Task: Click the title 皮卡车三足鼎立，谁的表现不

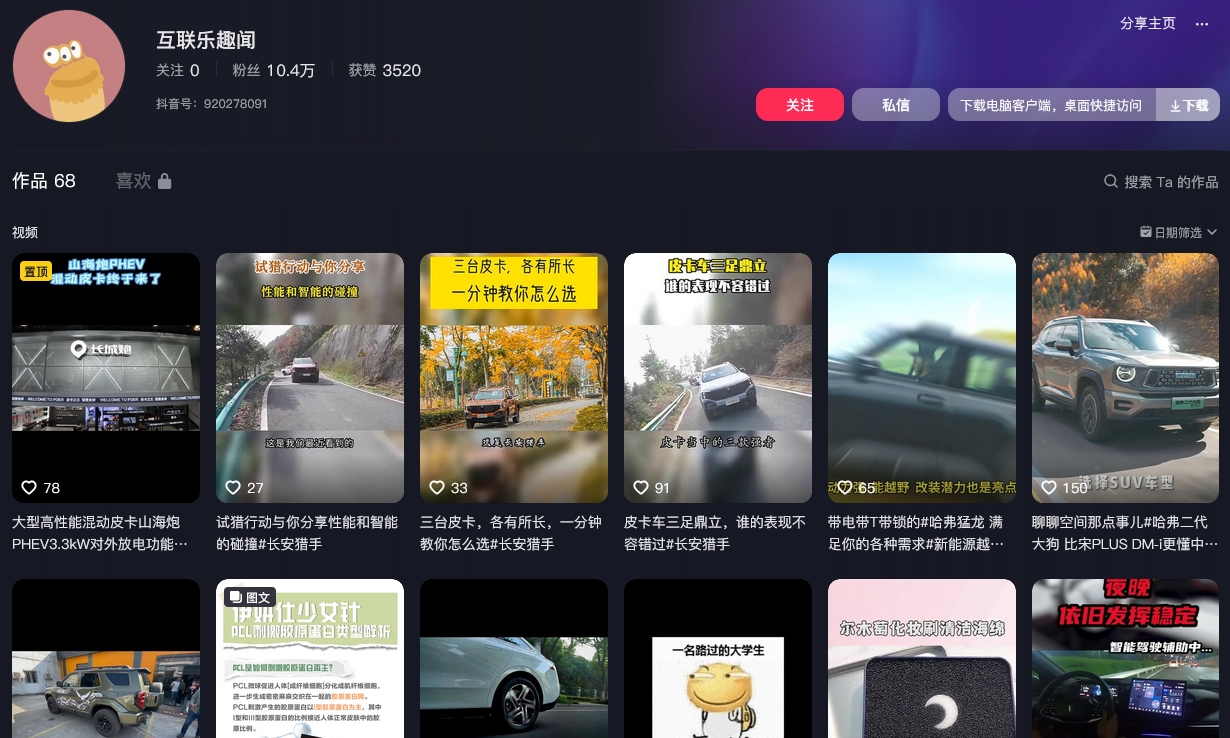Action: 715,533
